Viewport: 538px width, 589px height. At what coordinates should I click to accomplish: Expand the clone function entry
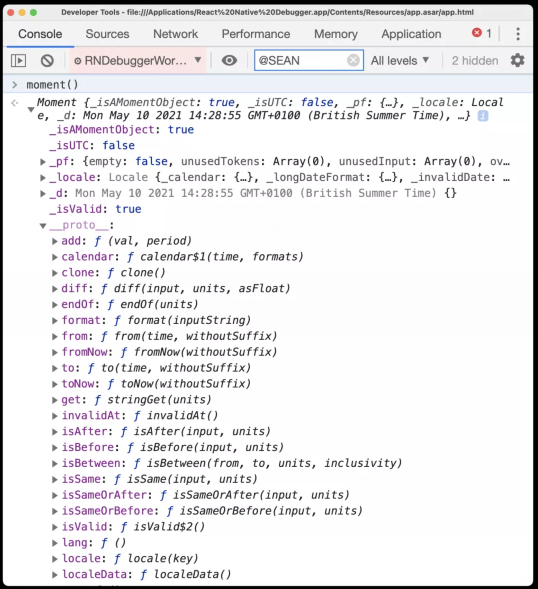pos(55,273)
